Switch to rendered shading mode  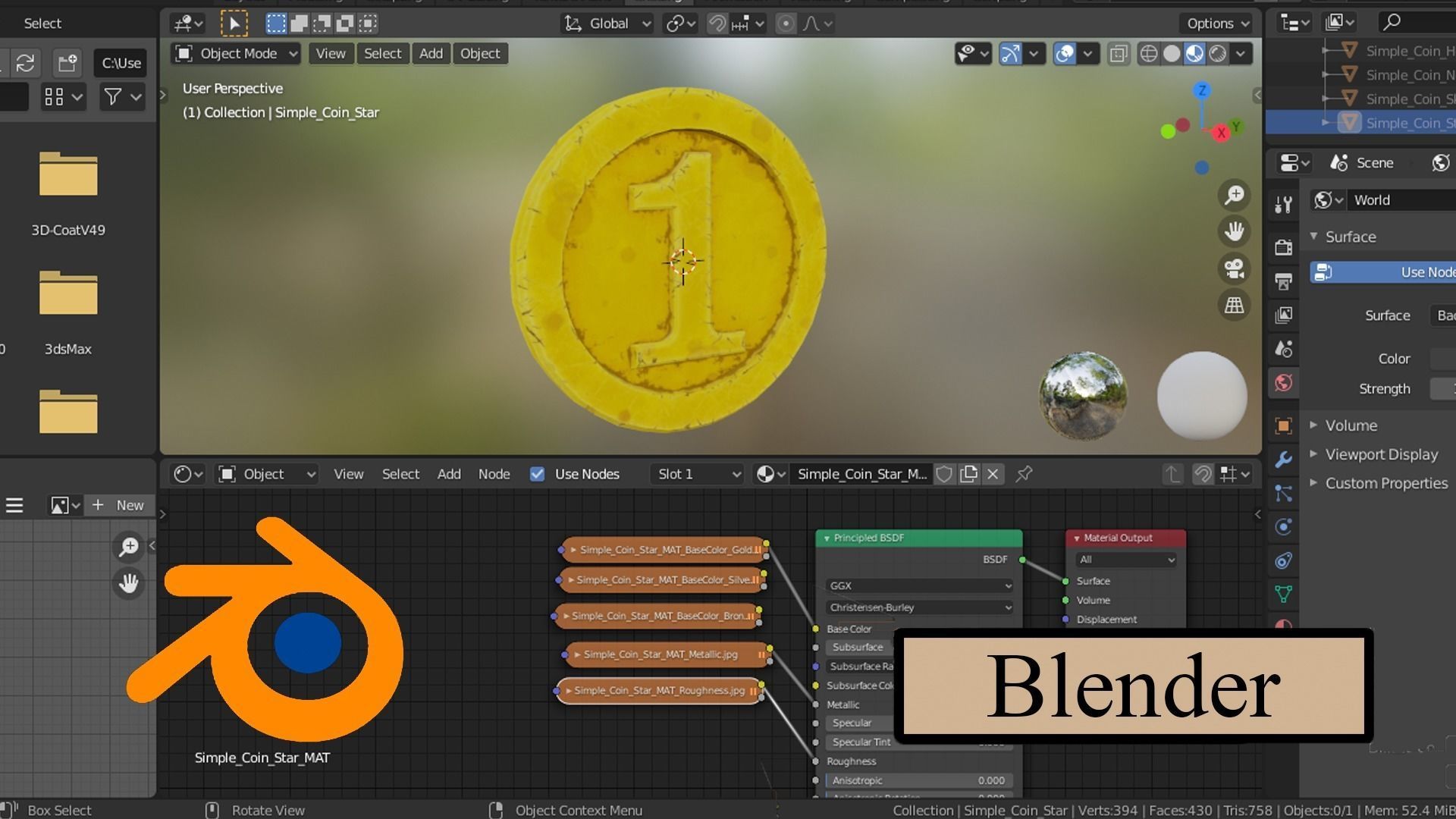[1217, 54]
